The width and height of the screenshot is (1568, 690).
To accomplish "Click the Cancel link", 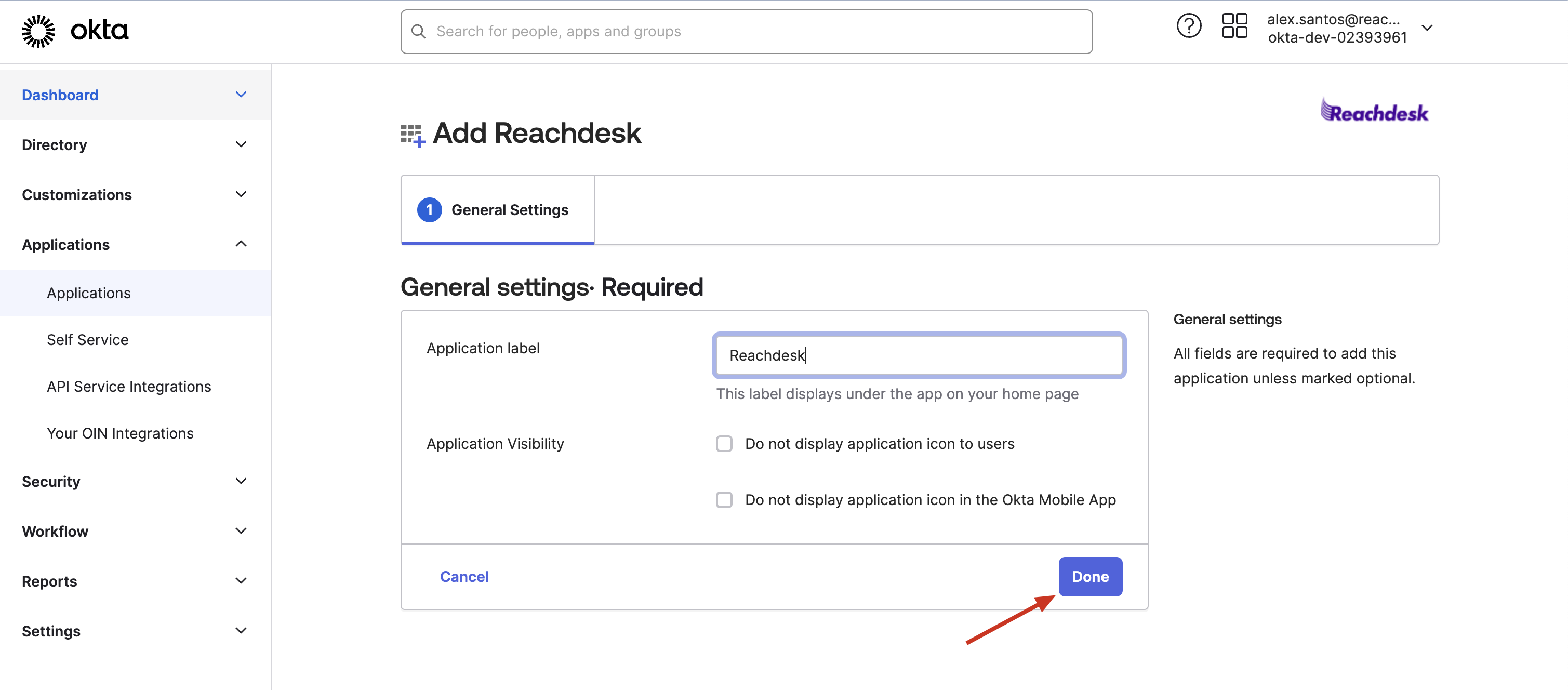I will 464,577.
